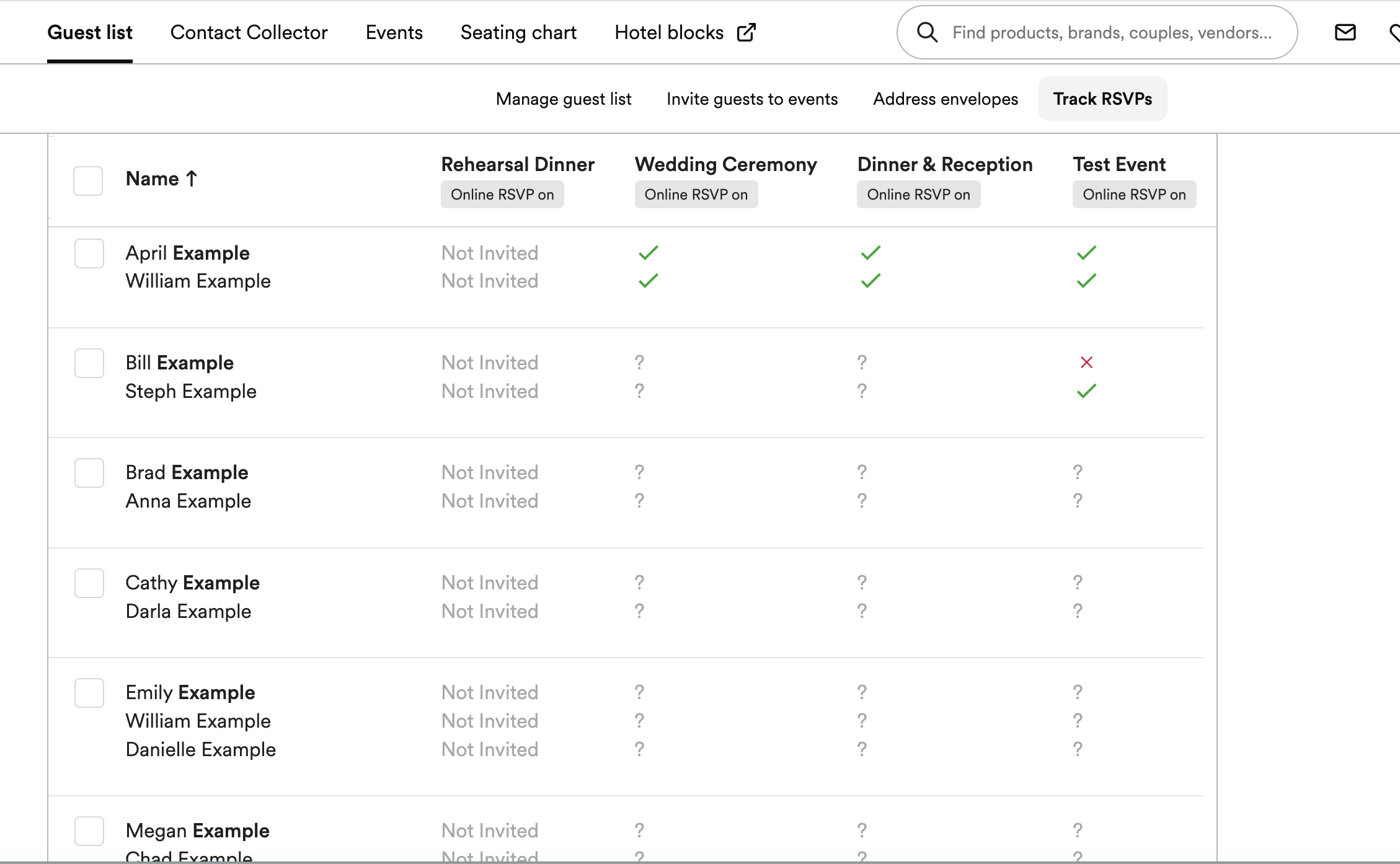Click the Invite guests to events option
This screenshot has width=1400, height=864.
(x=753, y=98)
